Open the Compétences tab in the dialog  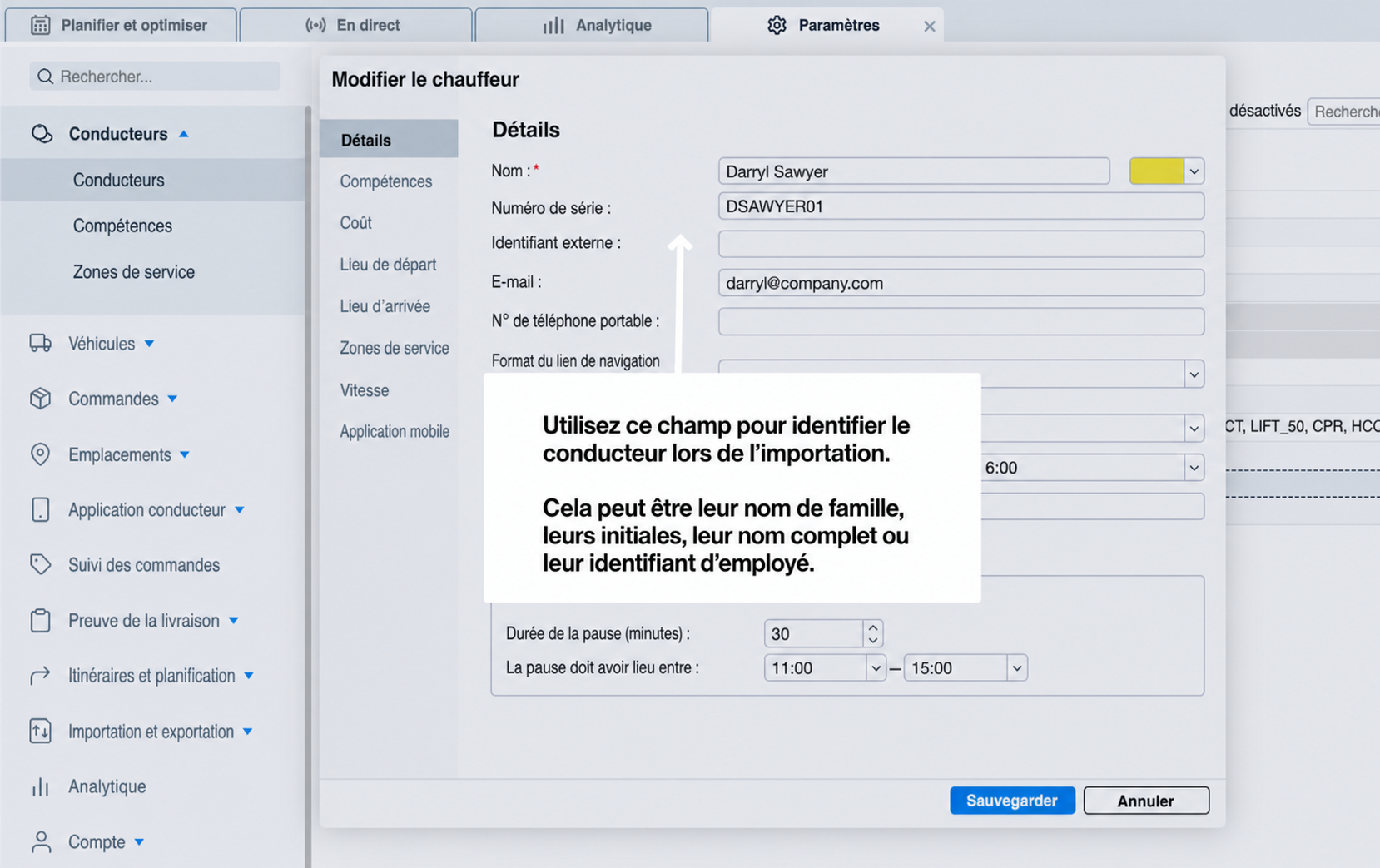(386, 181)
